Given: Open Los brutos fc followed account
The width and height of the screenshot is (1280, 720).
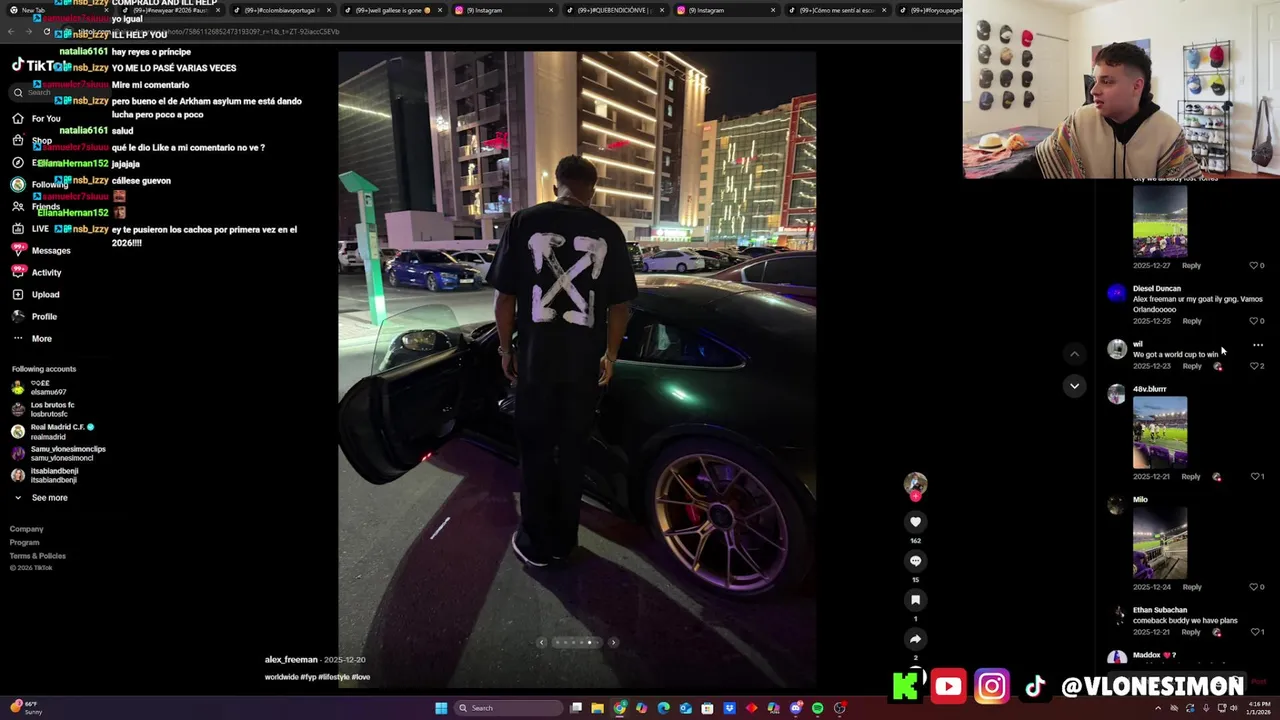Looking at the screenshot, I should [45, 410].
